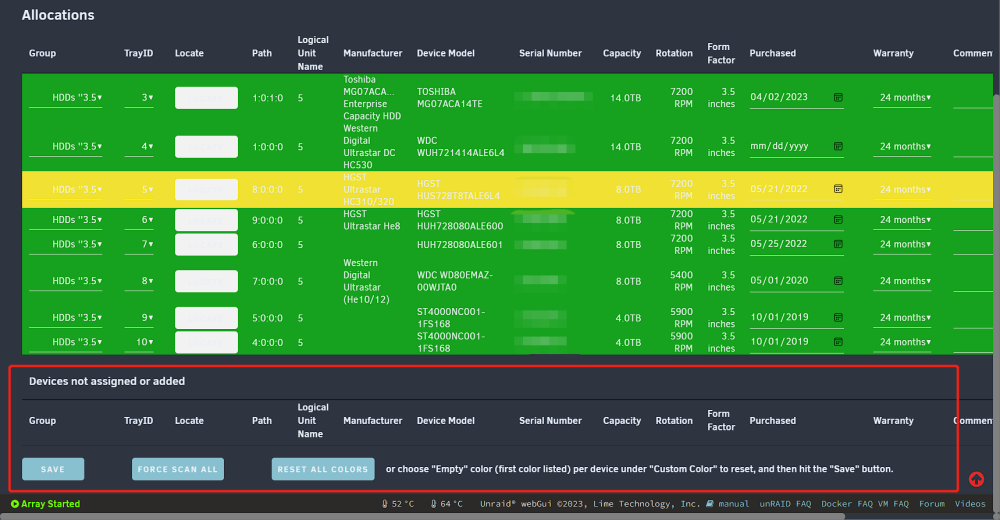Click the Locate button for path 1:0:0:0

point(206,147)
